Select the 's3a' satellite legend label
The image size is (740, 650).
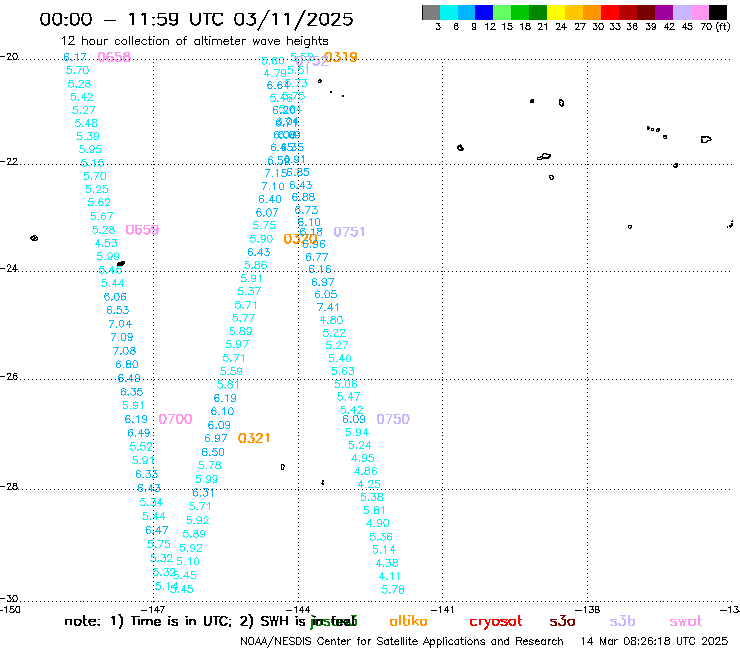(562, 621)
